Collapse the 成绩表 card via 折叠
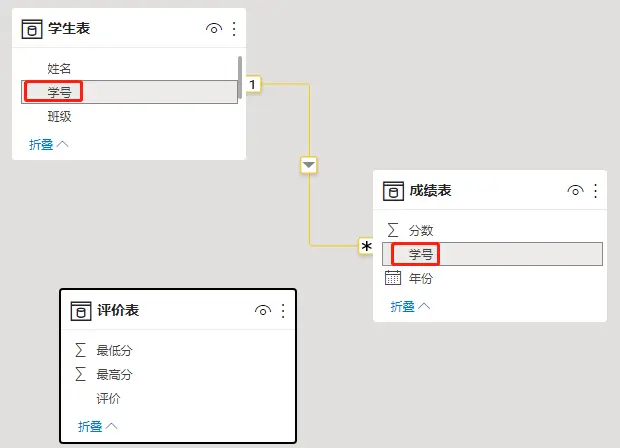620x448 pixels. point(410,306)
